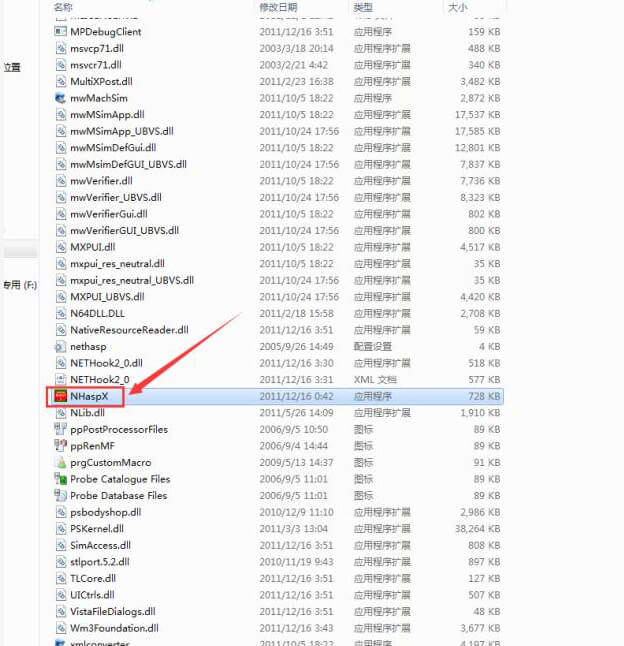
Task: Click the psbodyshop.dll file icon
Action: [61, 512]
